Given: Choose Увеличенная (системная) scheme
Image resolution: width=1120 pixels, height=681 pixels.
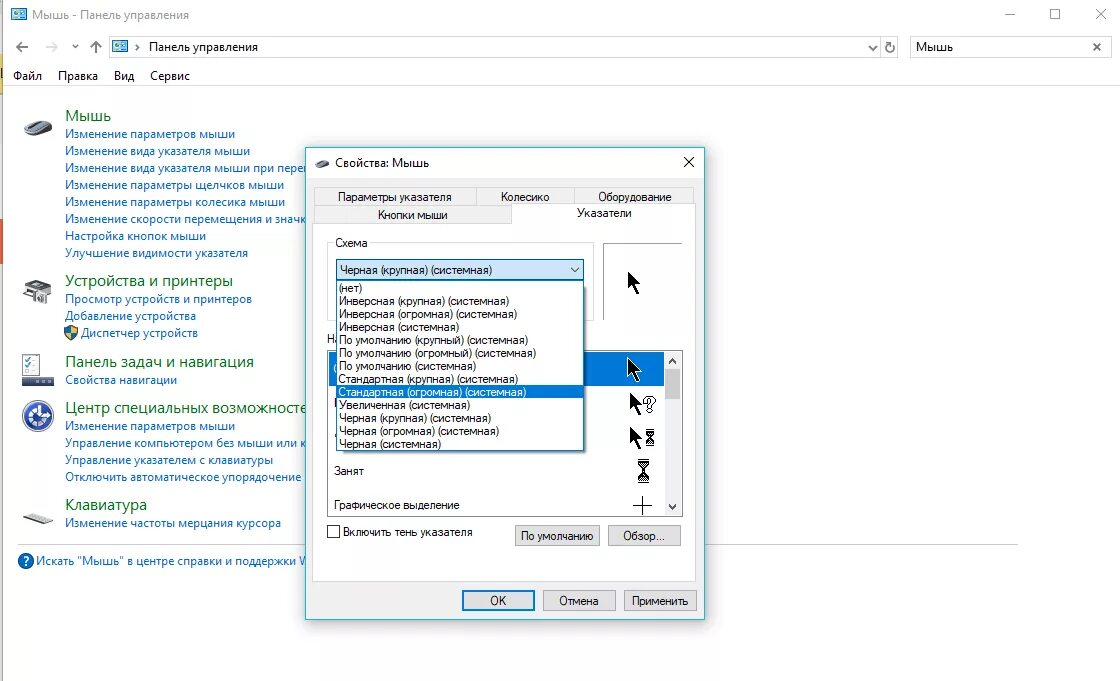Looking at the screenshot, I should click(459, 405).
